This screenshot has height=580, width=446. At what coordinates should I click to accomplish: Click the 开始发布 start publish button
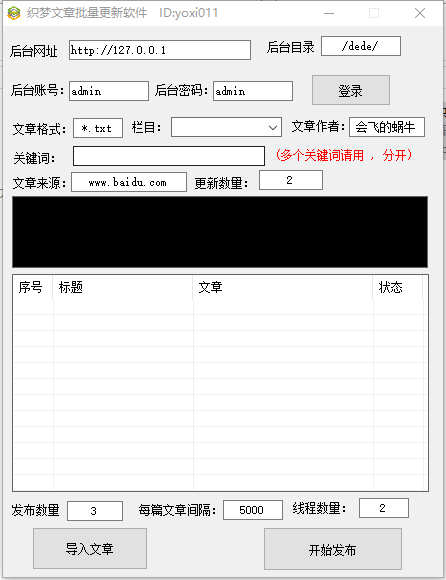click(x=333, y=549)
